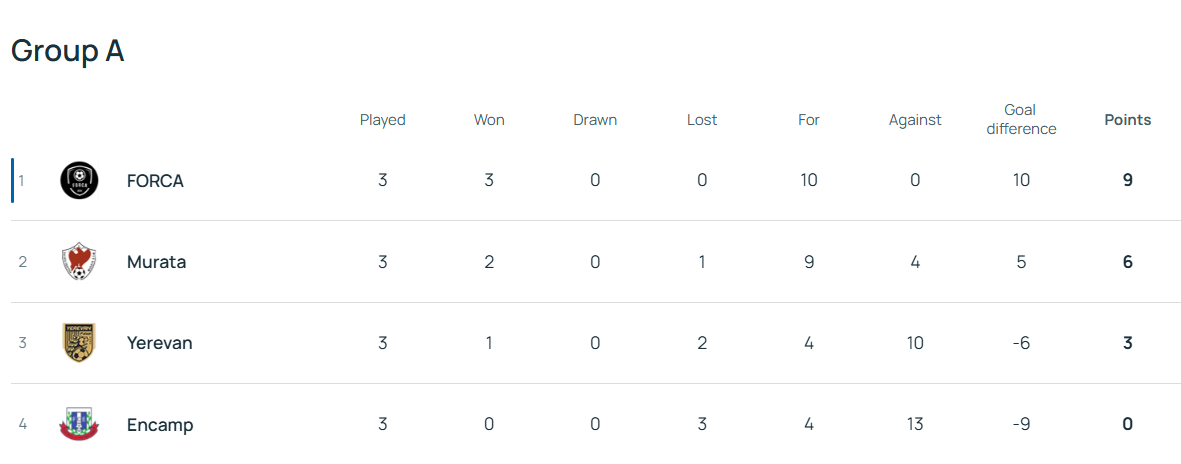Open the Encamp team link
1181x464 pixels.
click(x=160, y=424)
